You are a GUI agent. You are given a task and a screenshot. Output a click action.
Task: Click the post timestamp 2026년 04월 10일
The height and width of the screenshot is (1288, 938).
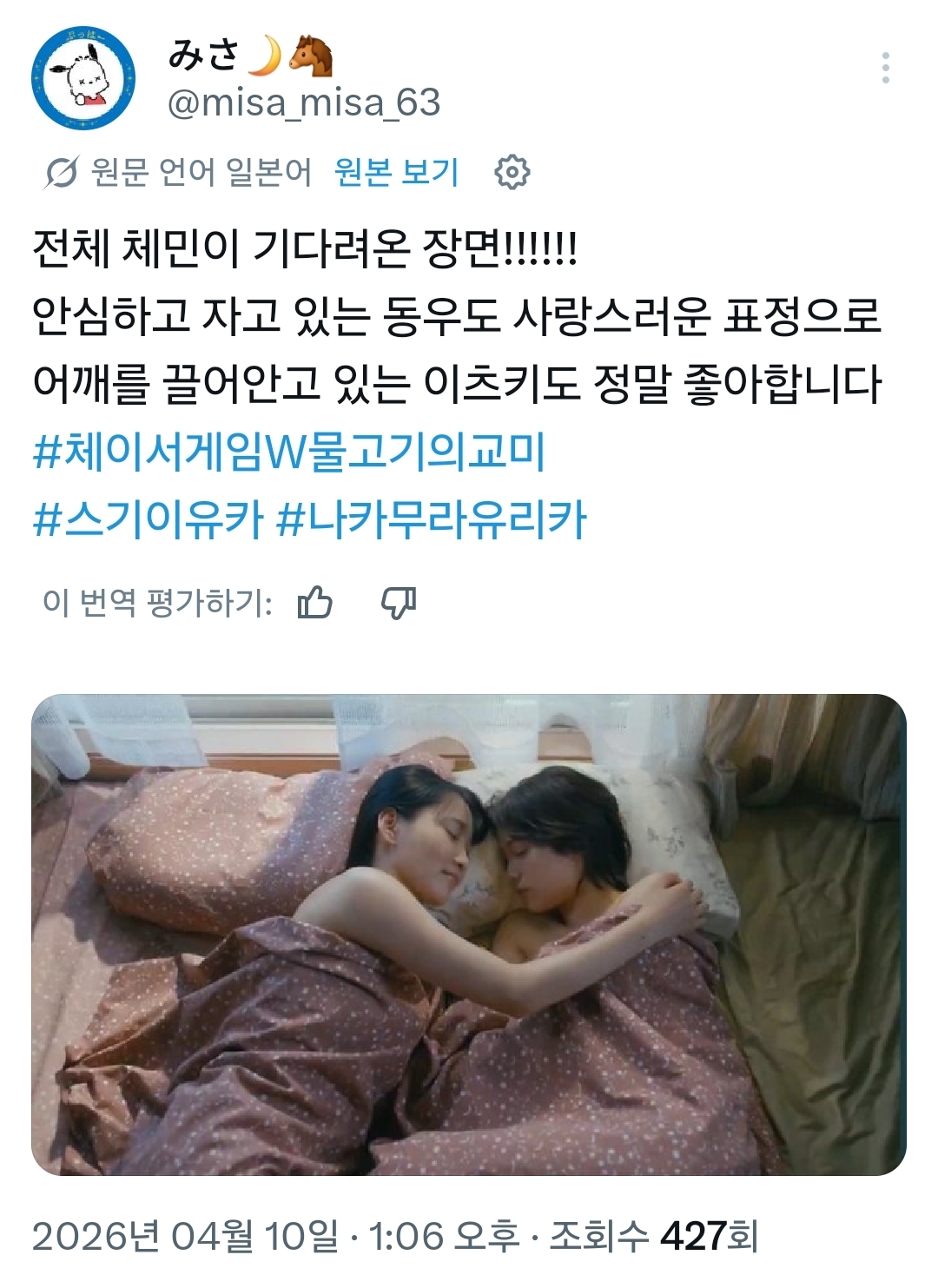(185, 1236)
